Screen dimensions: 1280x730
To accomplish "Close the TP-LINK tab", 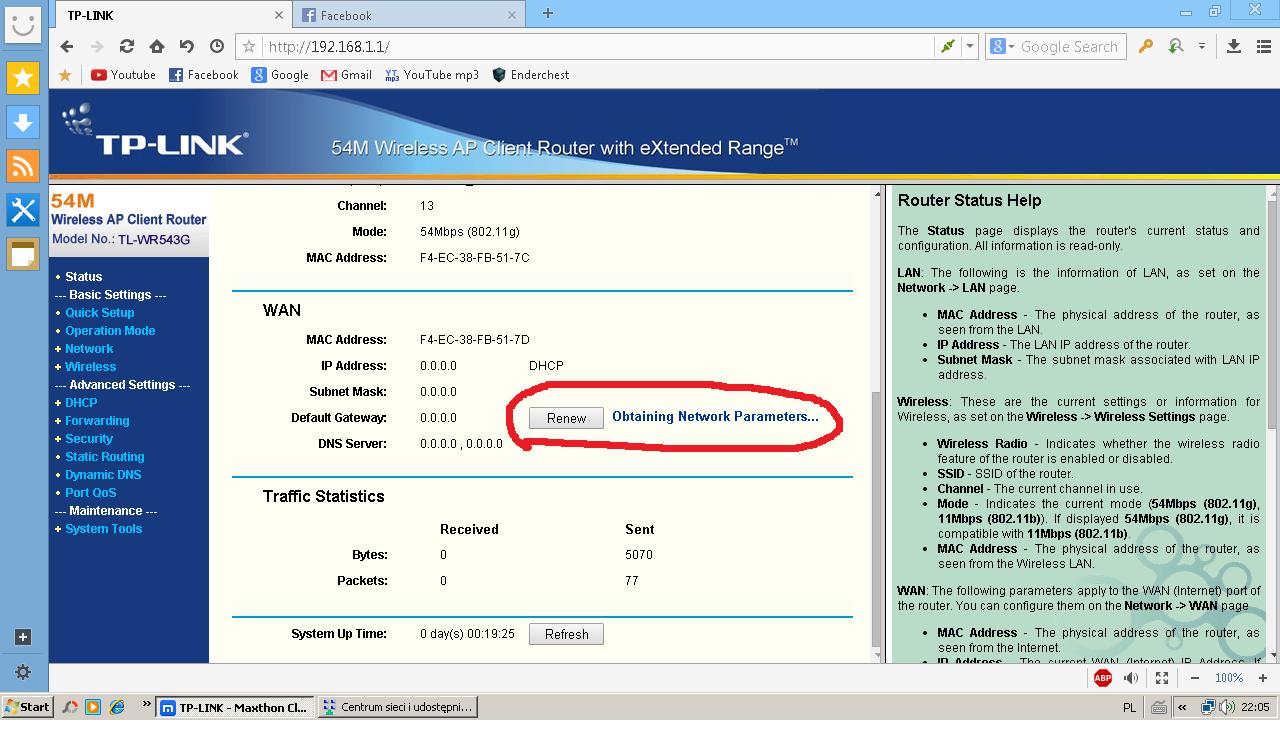I will [279, 15].
